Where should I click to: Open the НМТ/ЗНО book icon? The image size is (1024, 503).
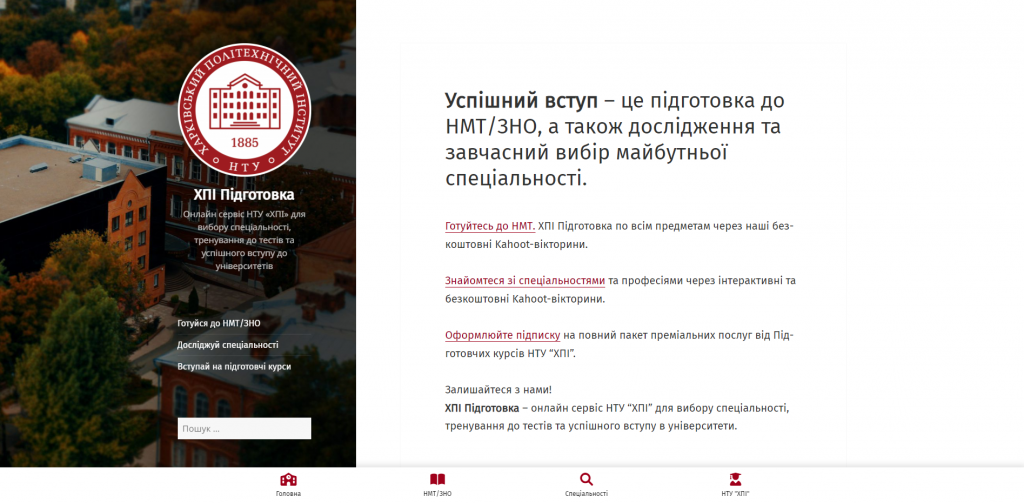tap(437, 479)
